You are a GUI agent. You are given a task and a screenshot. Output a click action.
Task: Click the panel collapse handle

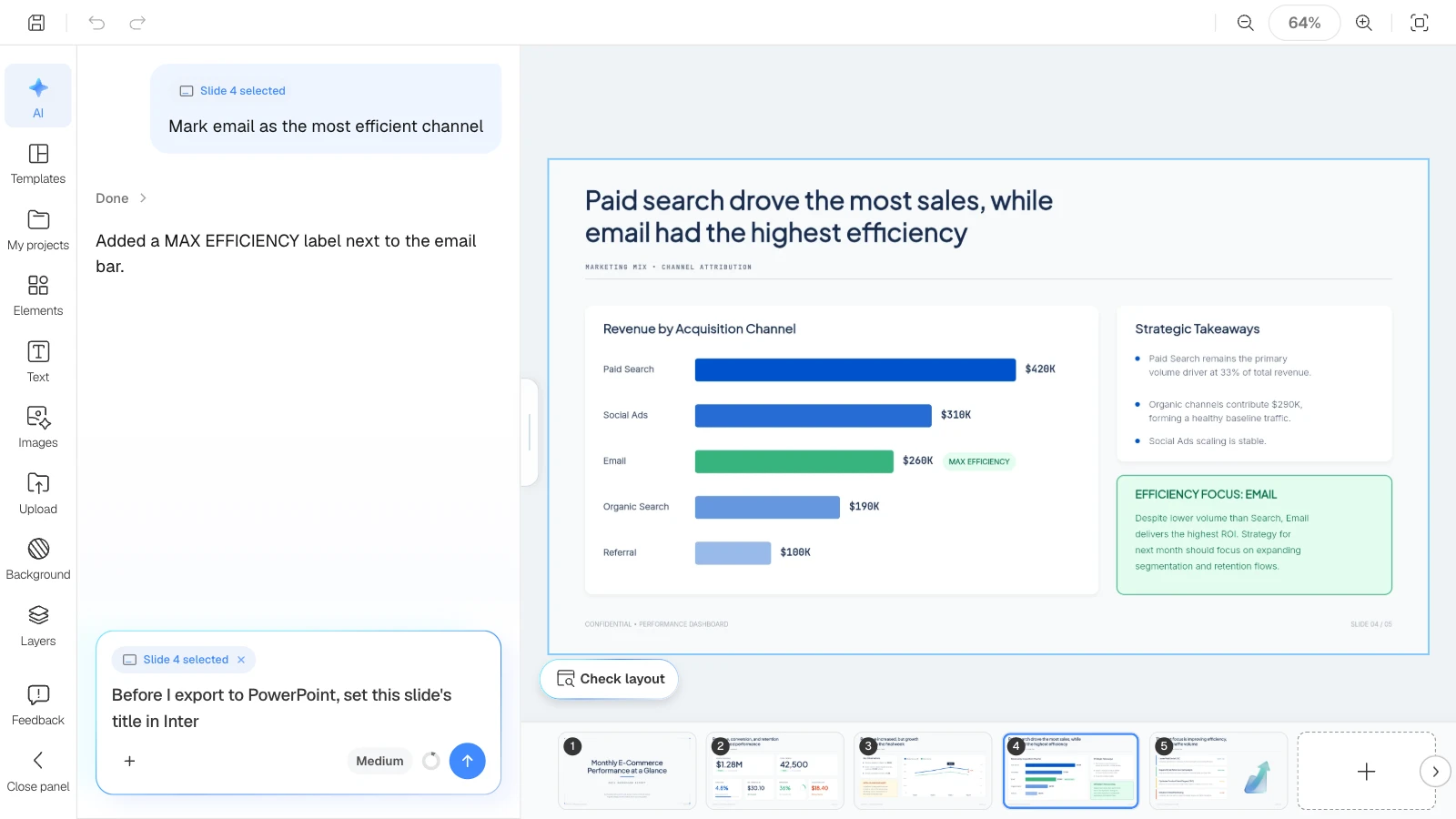[x=530, y=432]
